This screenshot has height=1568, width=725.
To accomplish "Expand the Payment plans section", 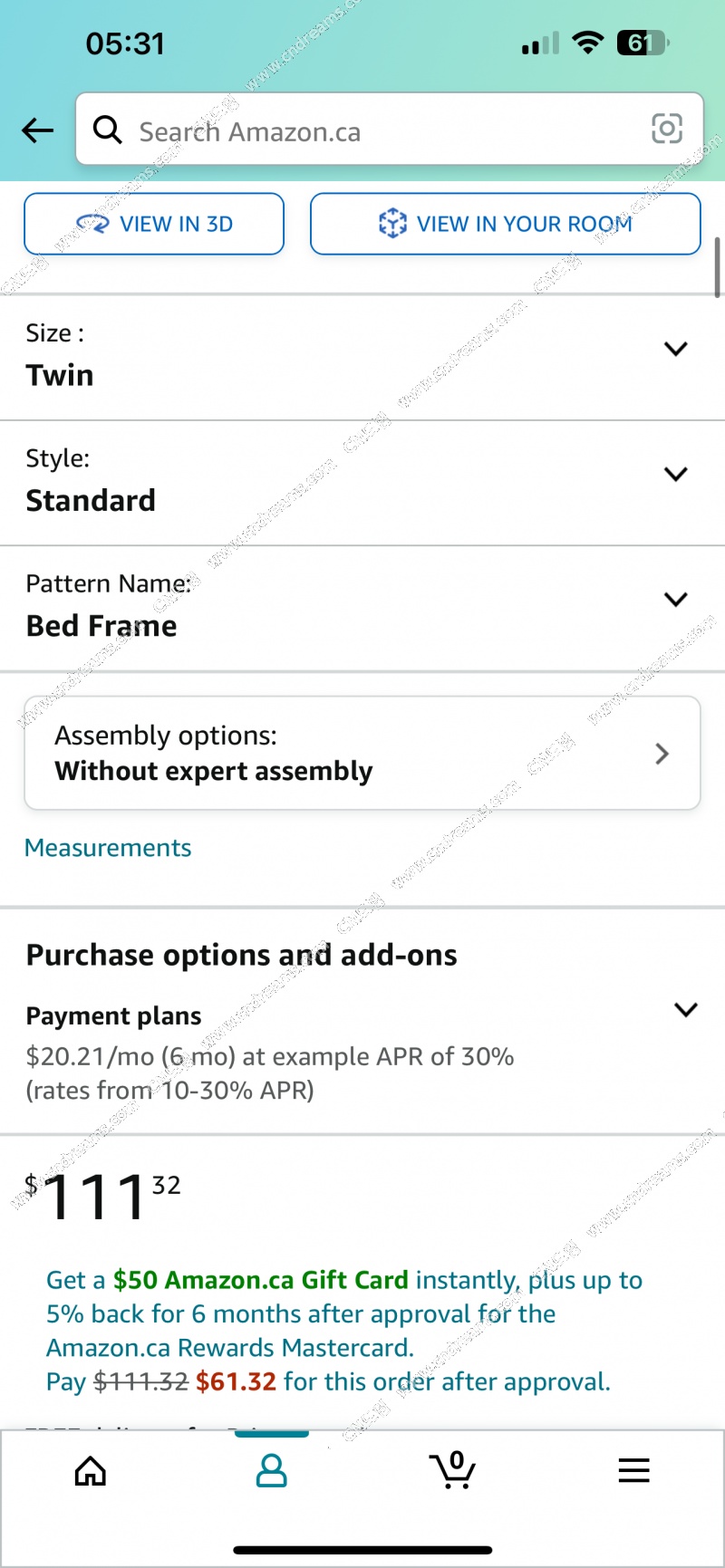I will tap(362, 1053).
